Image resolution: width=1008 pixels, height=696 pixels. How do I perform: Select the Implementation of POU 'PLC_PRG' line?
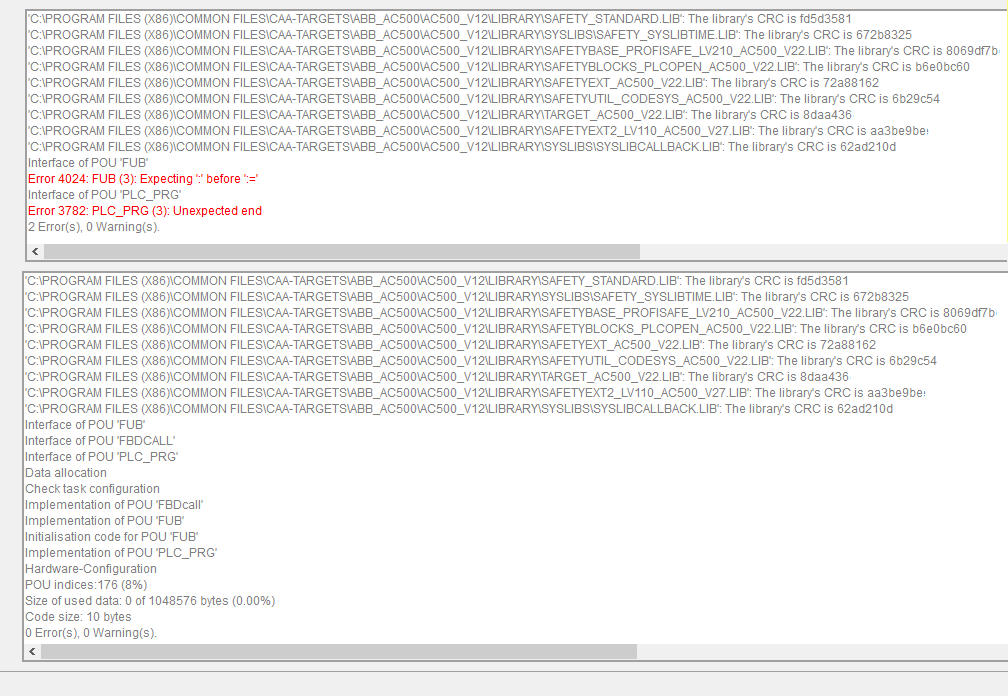(121, 553)
